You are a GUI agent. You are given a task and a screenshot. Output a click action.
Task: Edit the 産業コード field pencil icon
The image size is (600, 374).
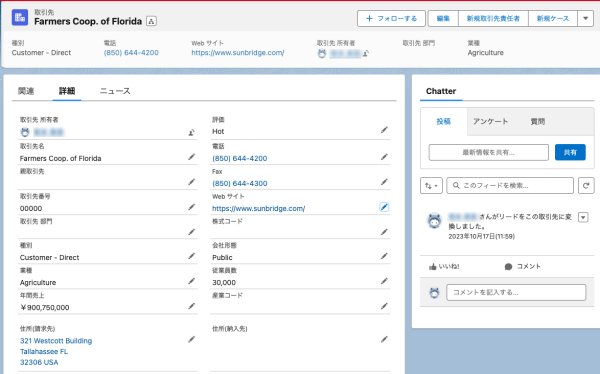[x=384, y=306]
